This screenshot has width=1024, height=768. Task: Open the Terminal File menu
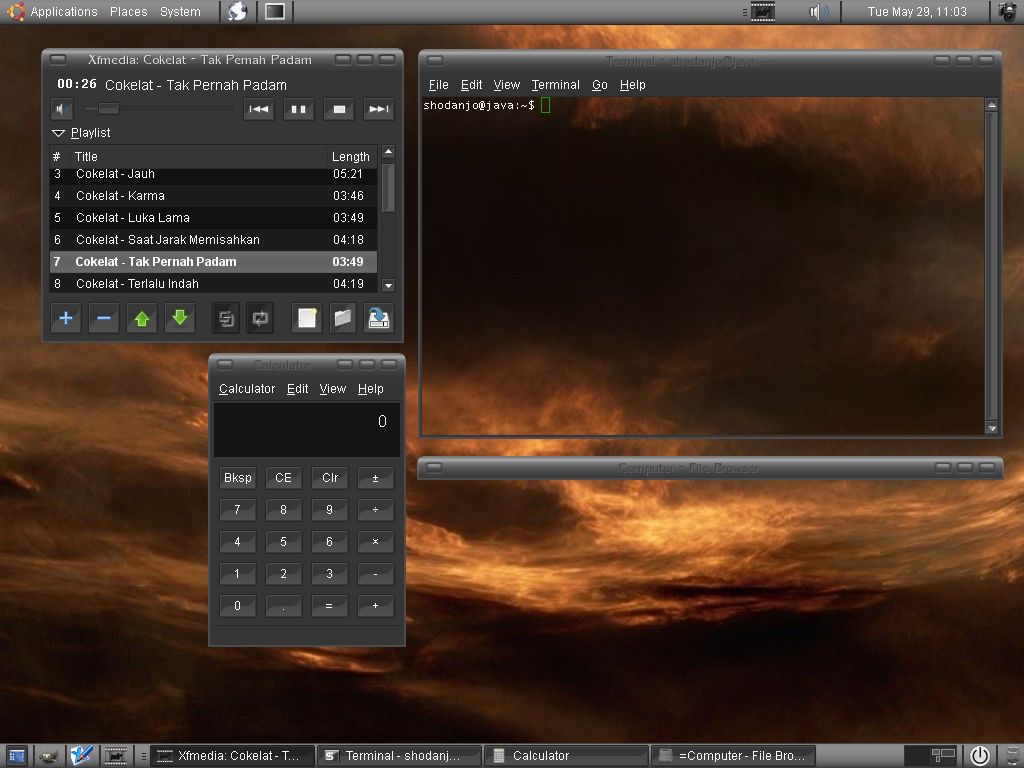point(438,85)
